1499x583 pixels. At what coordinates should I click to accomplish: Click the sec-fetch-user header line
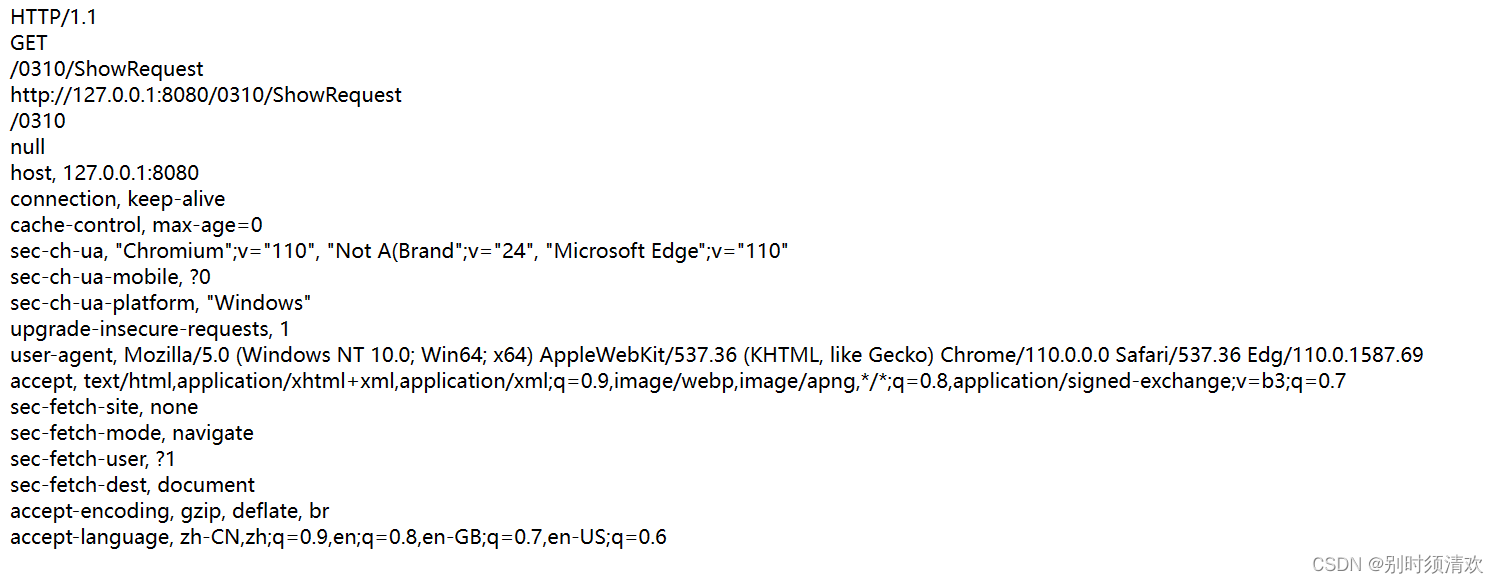[x=93, y=459]
